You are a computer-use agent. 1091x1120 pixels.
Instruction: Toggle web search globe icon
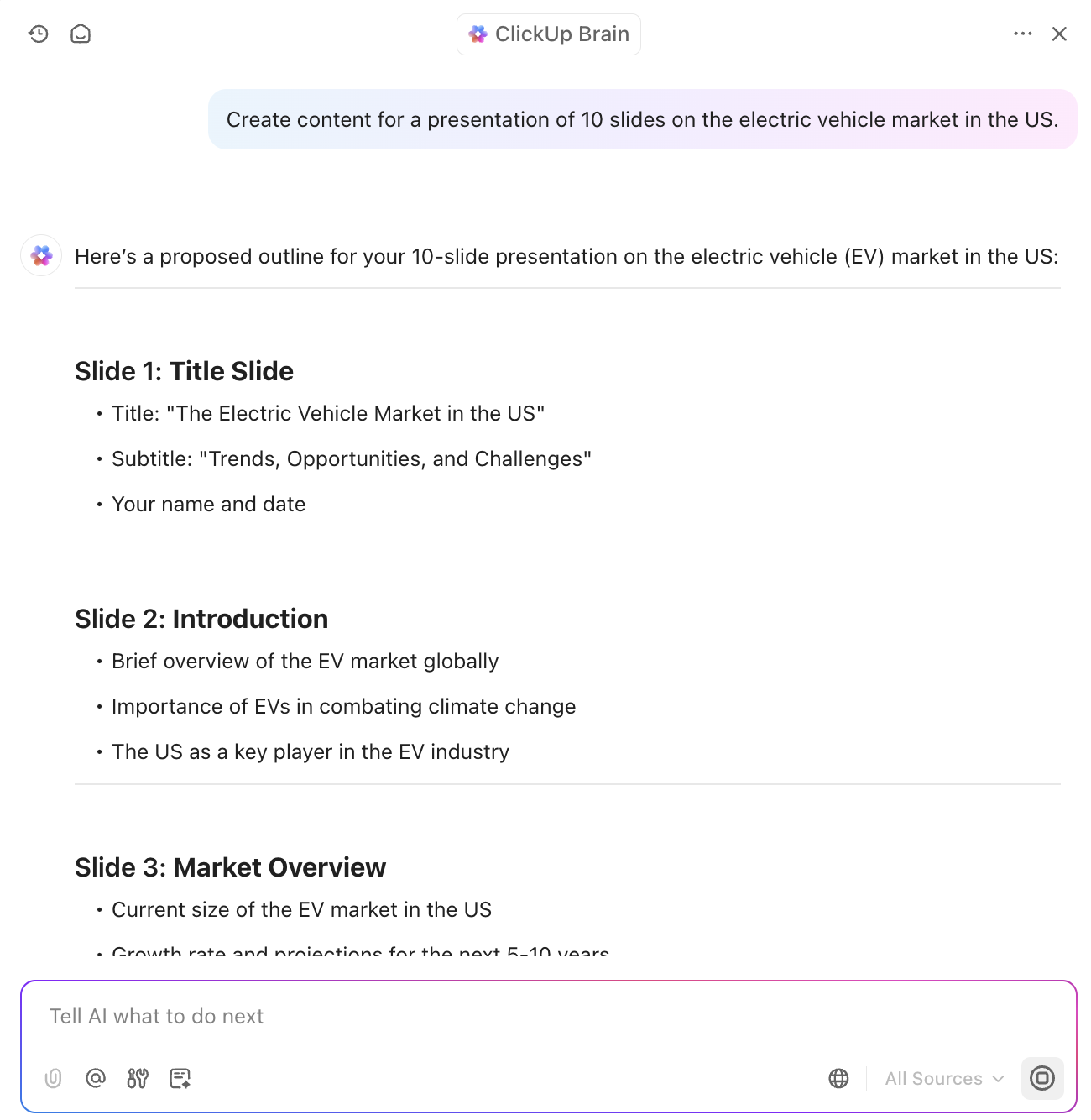[838, 1078]
